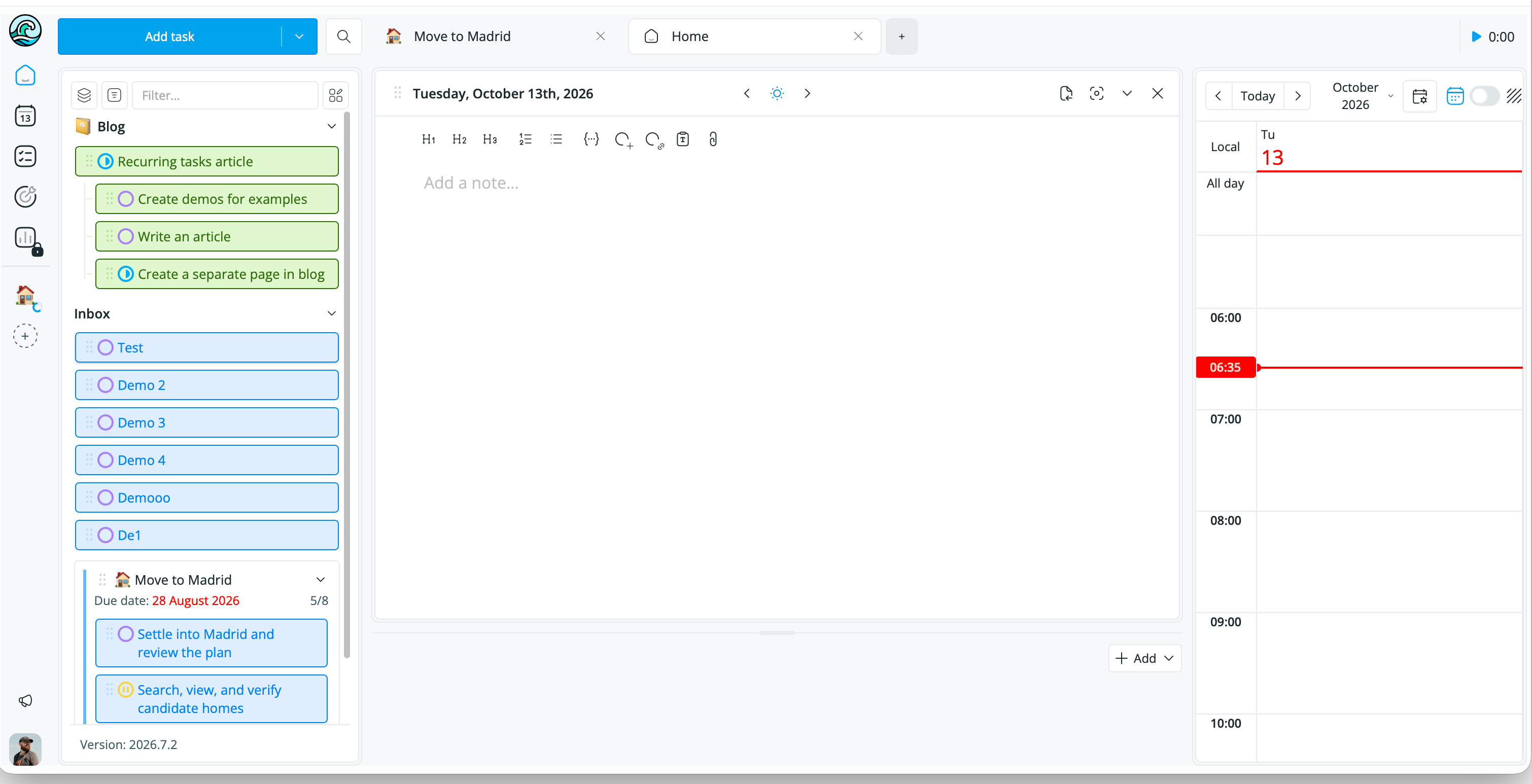Jump to Today in calendar
This screenshot has width=1532, height=784.
tap(1257, 96)
